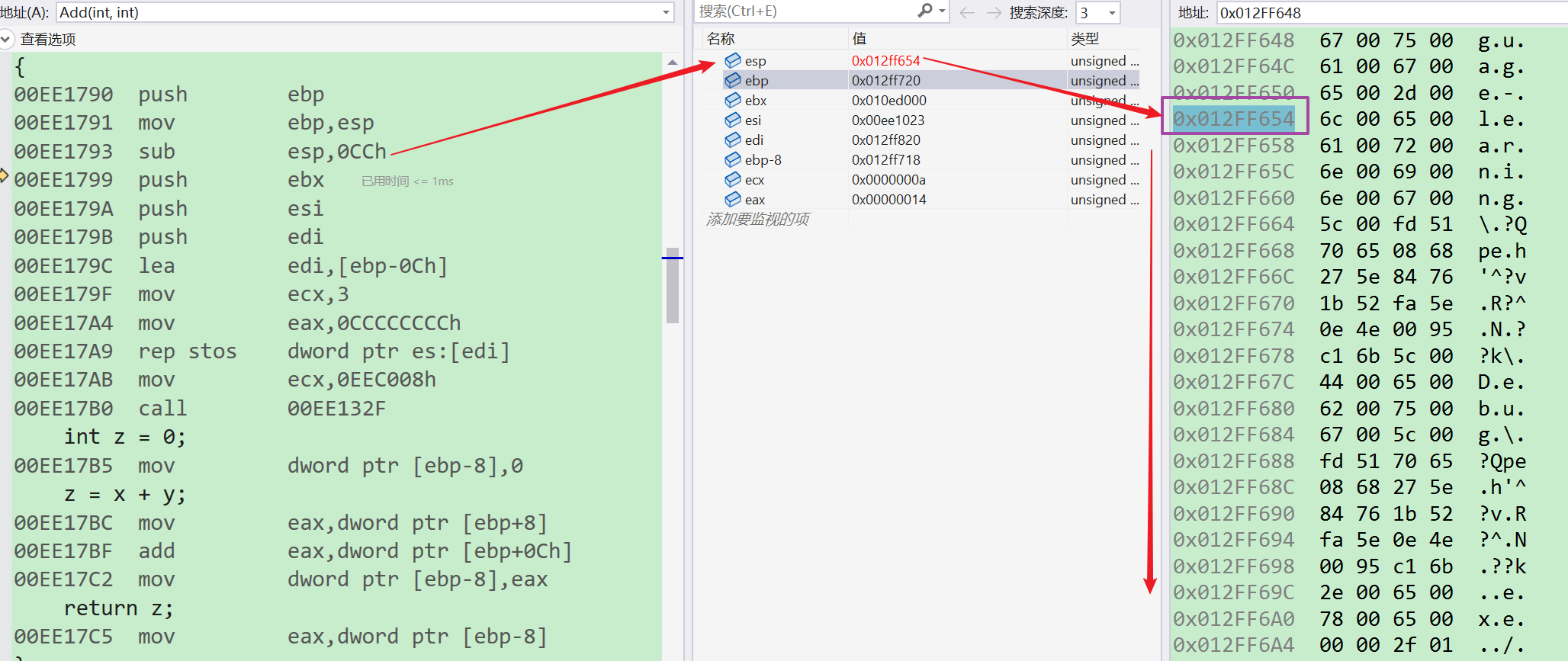Click the disassembly vertical scrollbar thumb
The height and width of the screenshot is (661, 1568).
(672, 285)
